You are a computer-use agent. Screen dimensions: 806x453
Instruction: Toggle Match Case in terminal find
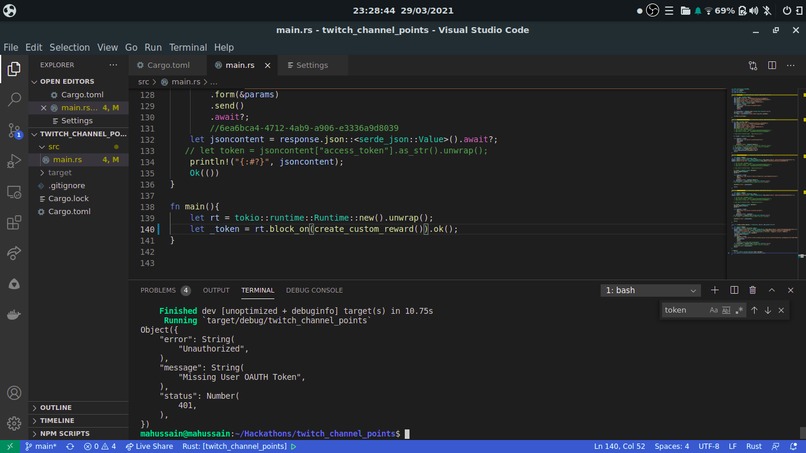[713, 310]
